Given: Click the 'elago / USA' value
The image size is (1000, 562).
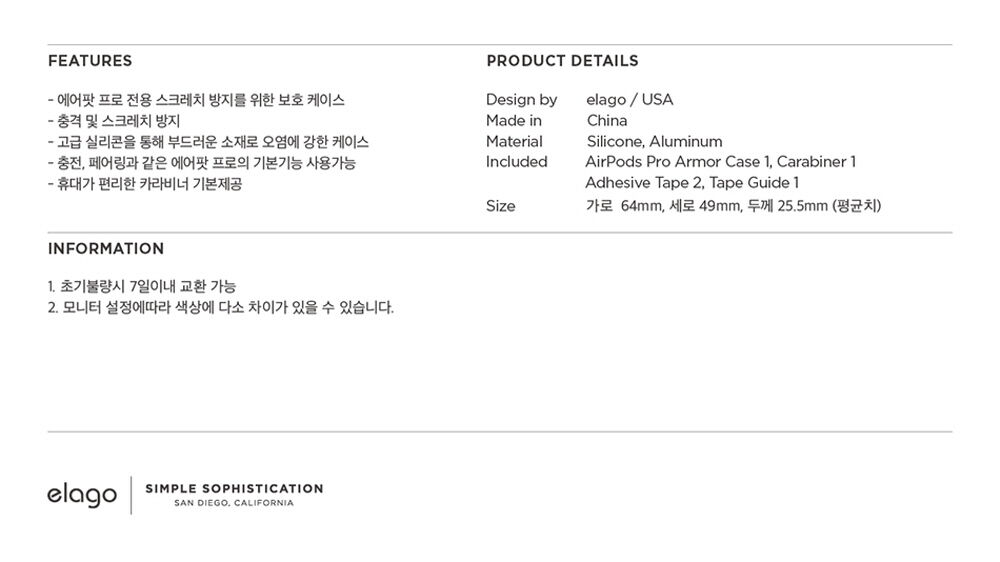Looking at the screenshot, I should coord(629,100).
